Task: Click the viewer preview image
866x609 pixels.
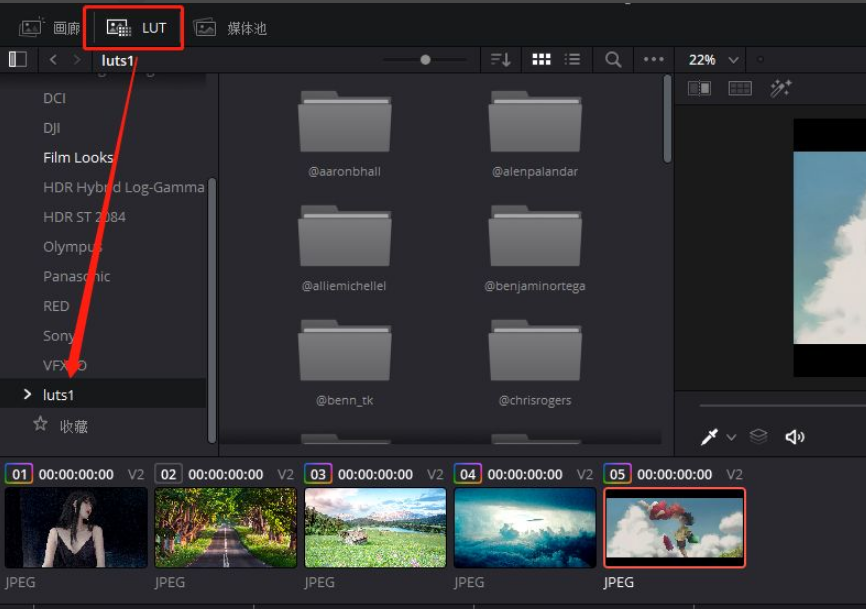Action: coord(830,247)
